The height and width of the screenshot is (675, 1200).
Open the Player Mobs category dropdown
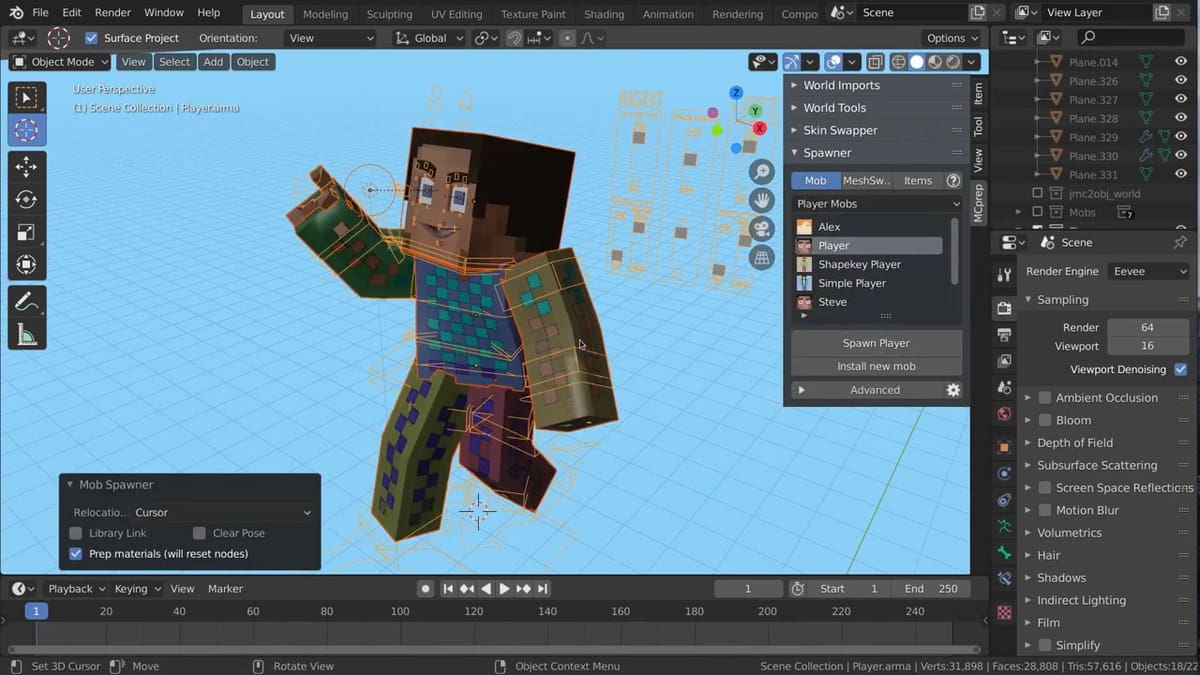coord(877,204)
